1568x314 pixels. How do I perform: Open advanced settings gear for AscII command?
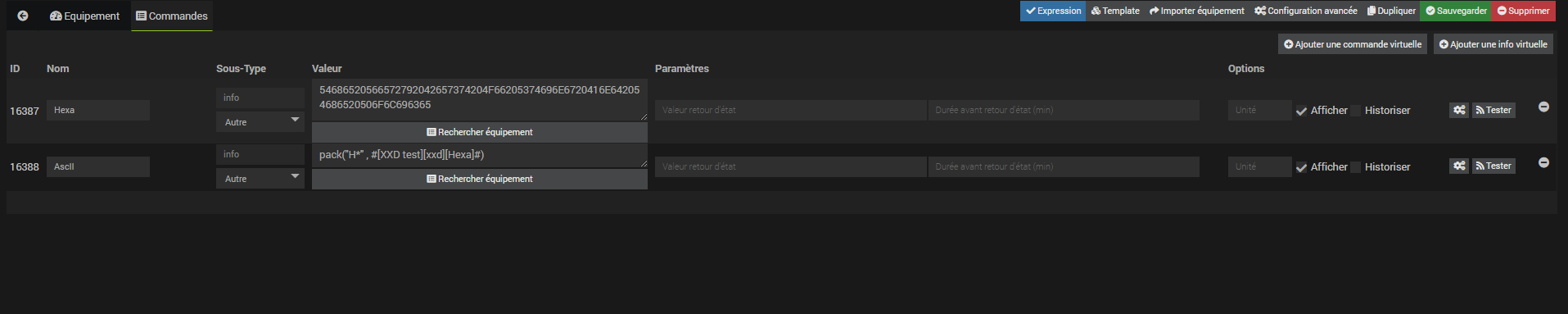(1459, 166)
